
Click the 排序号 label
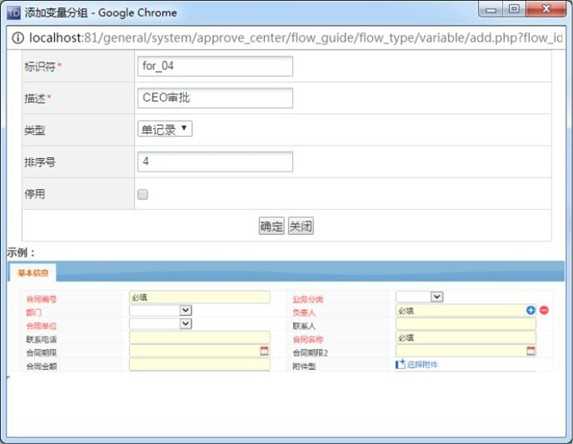pos(40,162)
